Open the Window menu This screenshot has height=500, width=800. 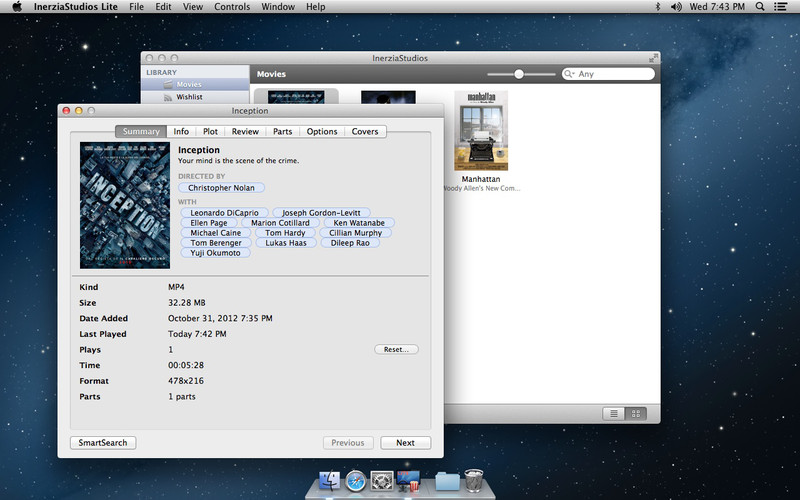coord(278,7)
